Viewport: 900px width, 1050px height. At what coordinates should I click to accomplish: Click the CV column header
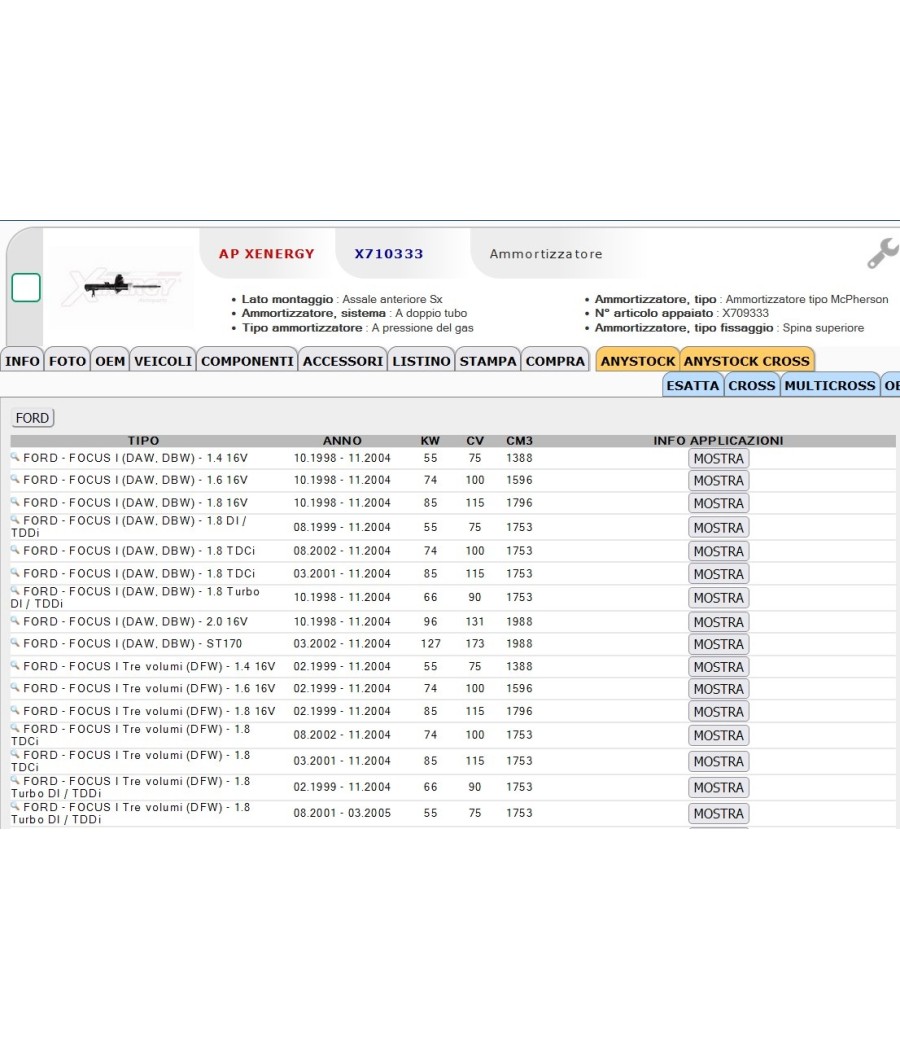[x=475, y=441]
